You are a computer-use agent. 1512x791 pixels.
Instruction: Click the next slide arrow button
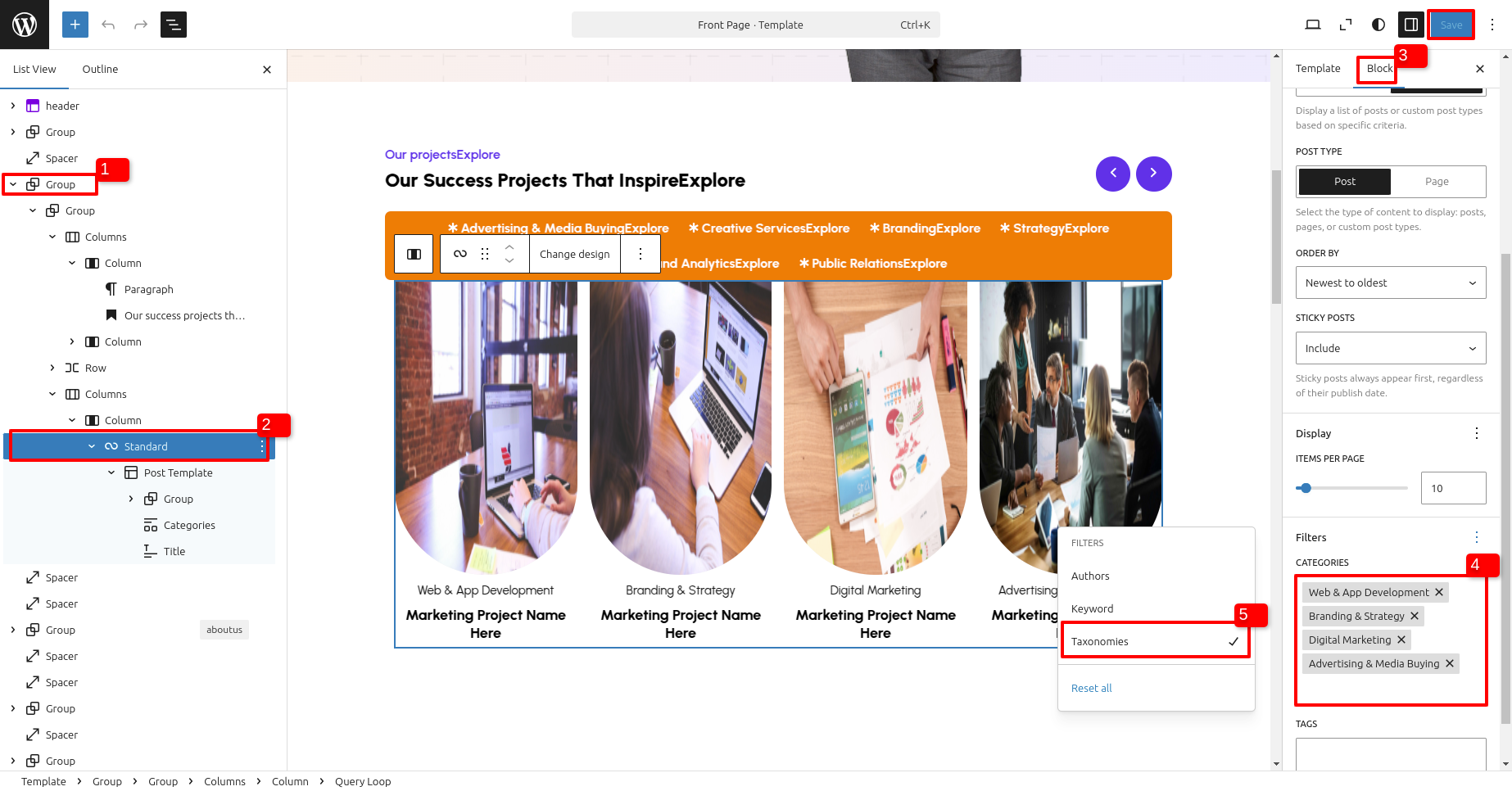1154,174
